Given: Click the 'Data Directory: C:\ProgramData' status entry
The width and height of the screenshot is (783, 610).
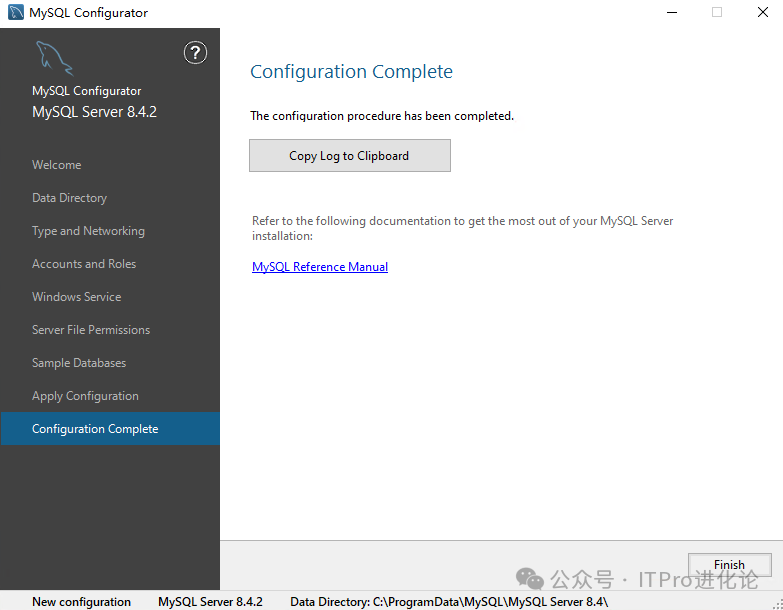Looking at the screenshot, I should (x=449, y=602).
